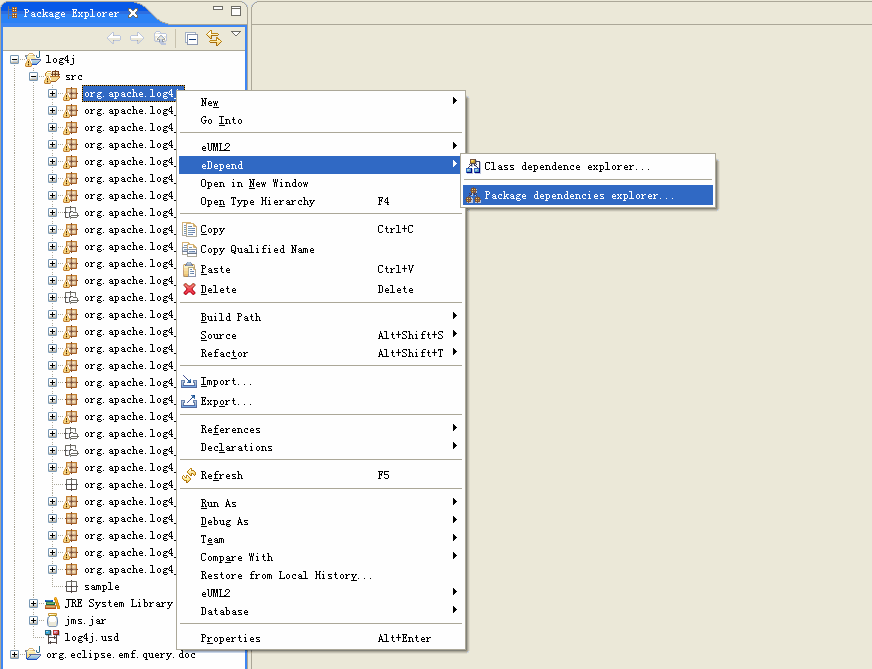
Task: Open the Run As submenu
Action: [320, 503]
